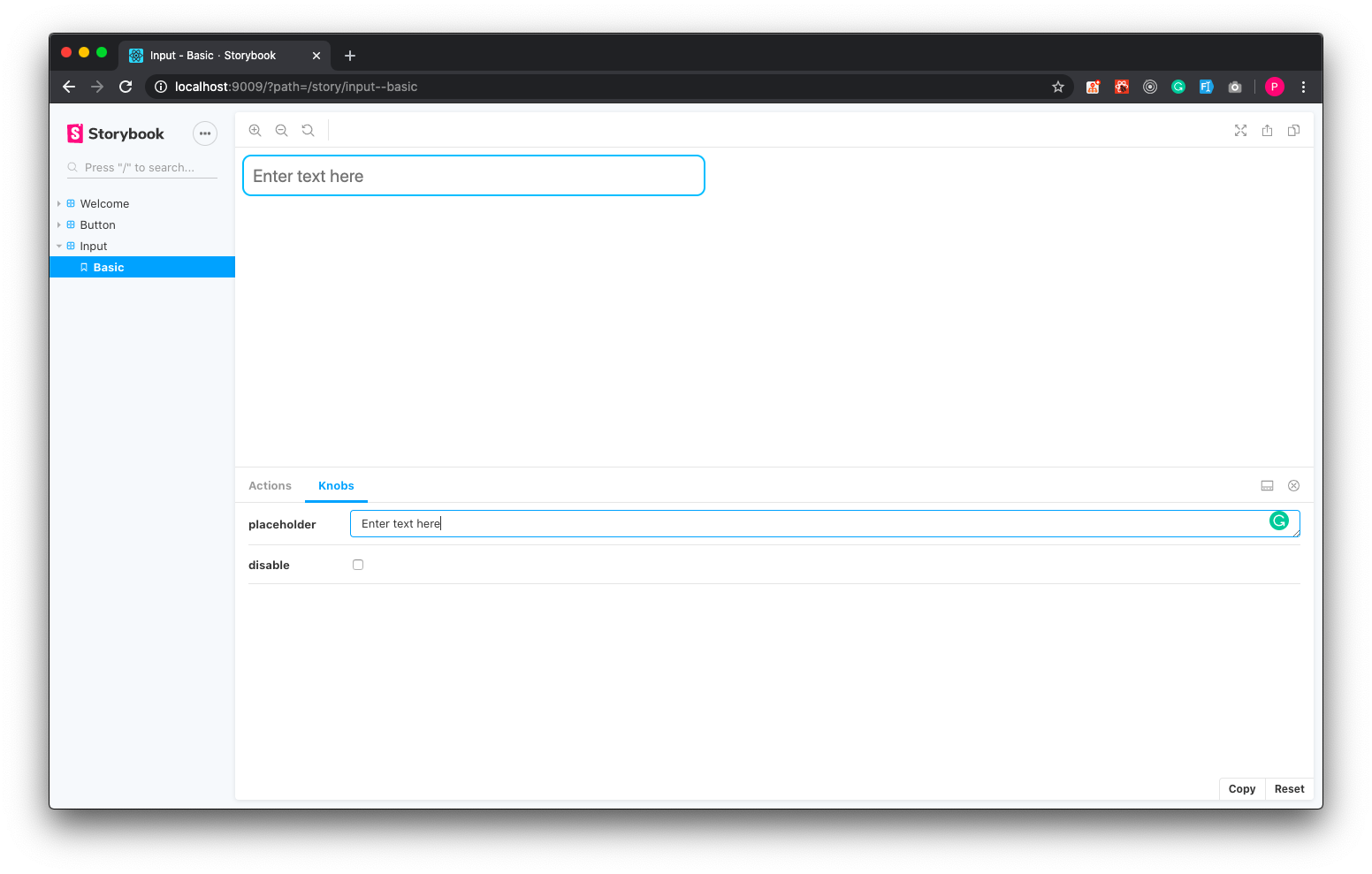Focus the Storybook search field
The width and height of the screenshot is (1372, 874).
click(142, 167)
